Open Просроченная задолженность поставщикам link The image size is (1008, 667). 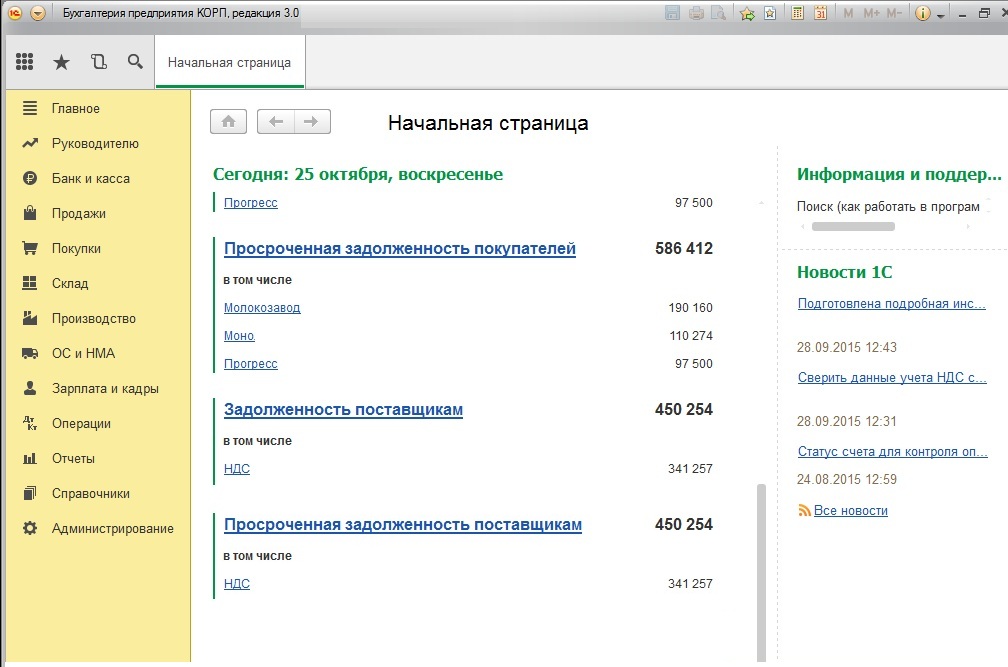click(x=402, y=524)
